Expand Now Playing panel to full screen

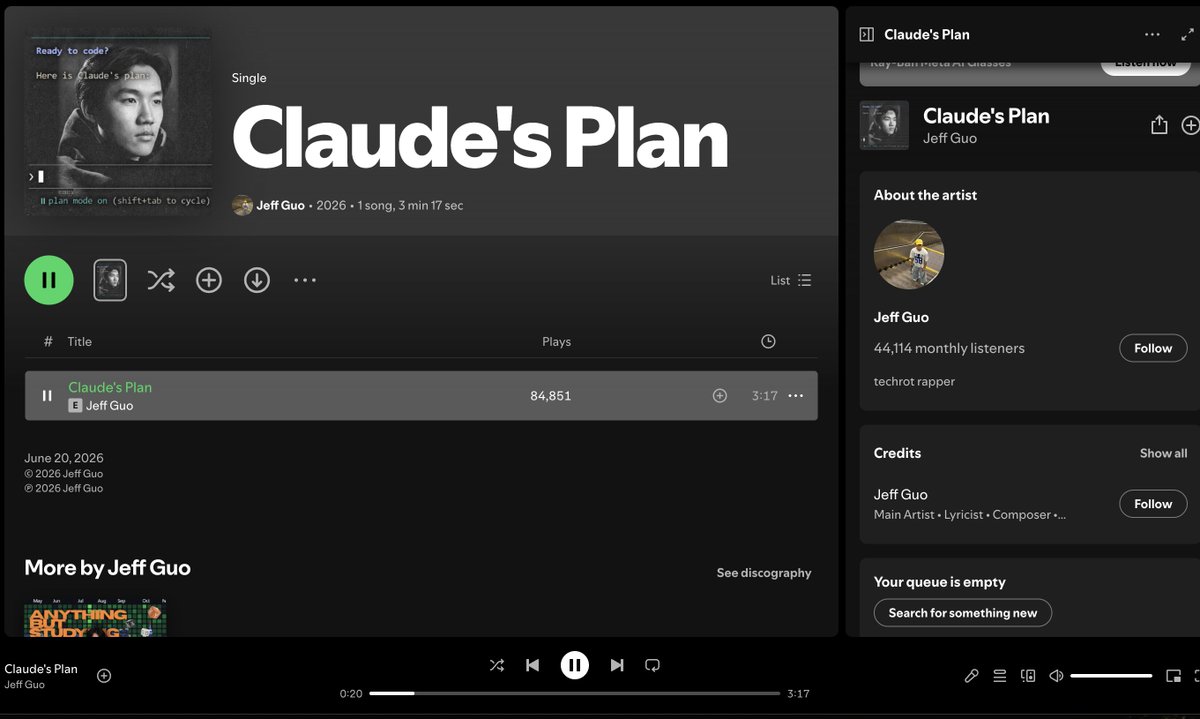pyautogui.click(x=1188, y=34)
